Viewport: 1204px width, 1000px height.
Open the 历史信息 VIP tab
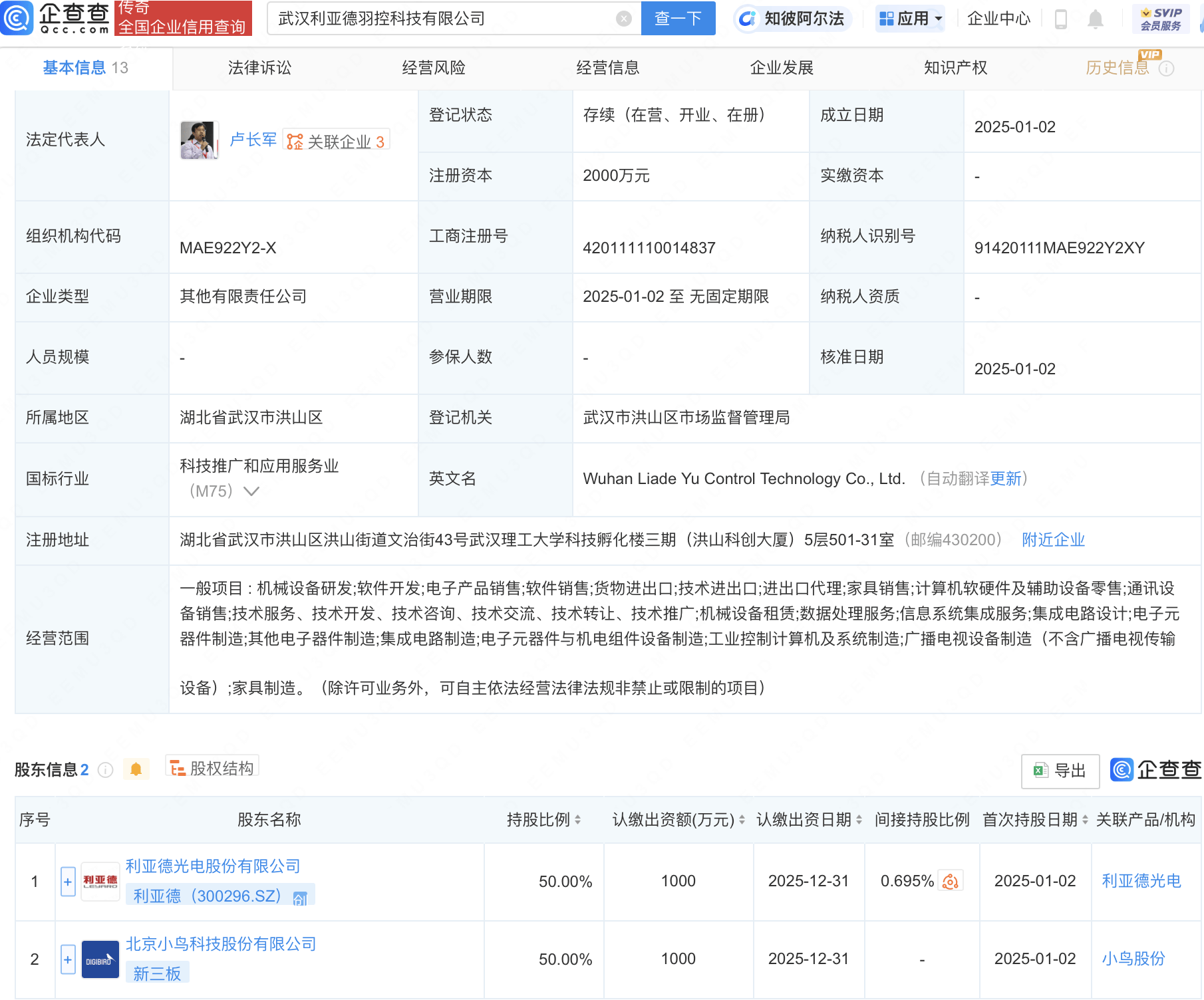tap(1118, 68)
